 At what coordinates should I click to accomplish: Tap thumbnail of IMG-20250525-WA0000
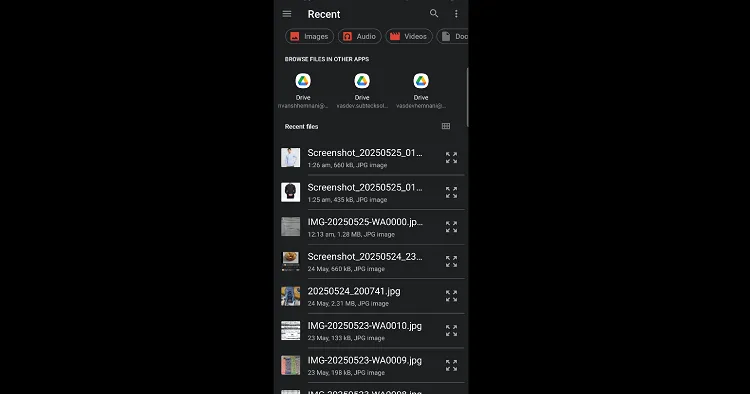point(290,227)
